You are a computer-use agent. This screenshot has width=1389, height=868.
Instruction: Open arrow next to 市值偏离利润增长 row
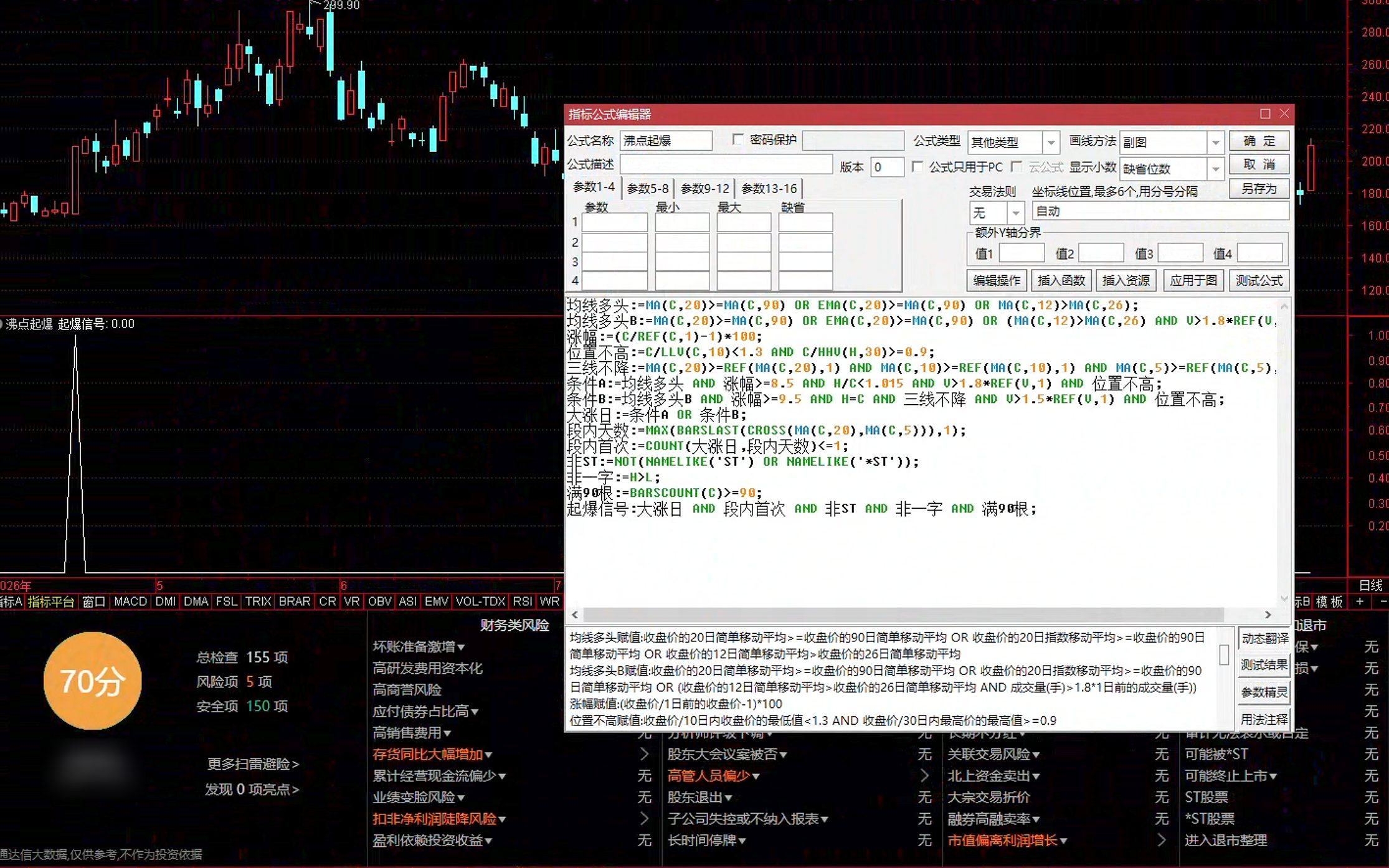[1162, 841]
